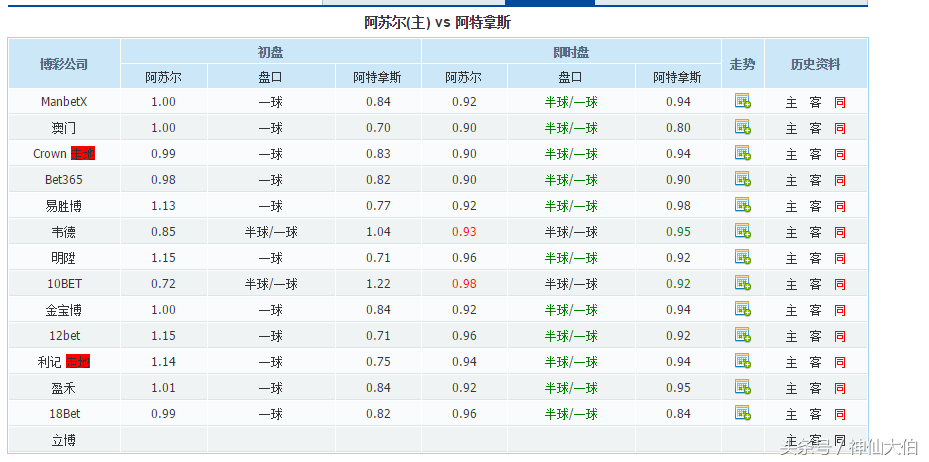Click initial 半球/一球 handicap in 韦德 row
The height and width of the screenshot is (462, 929).
point(271,232)
